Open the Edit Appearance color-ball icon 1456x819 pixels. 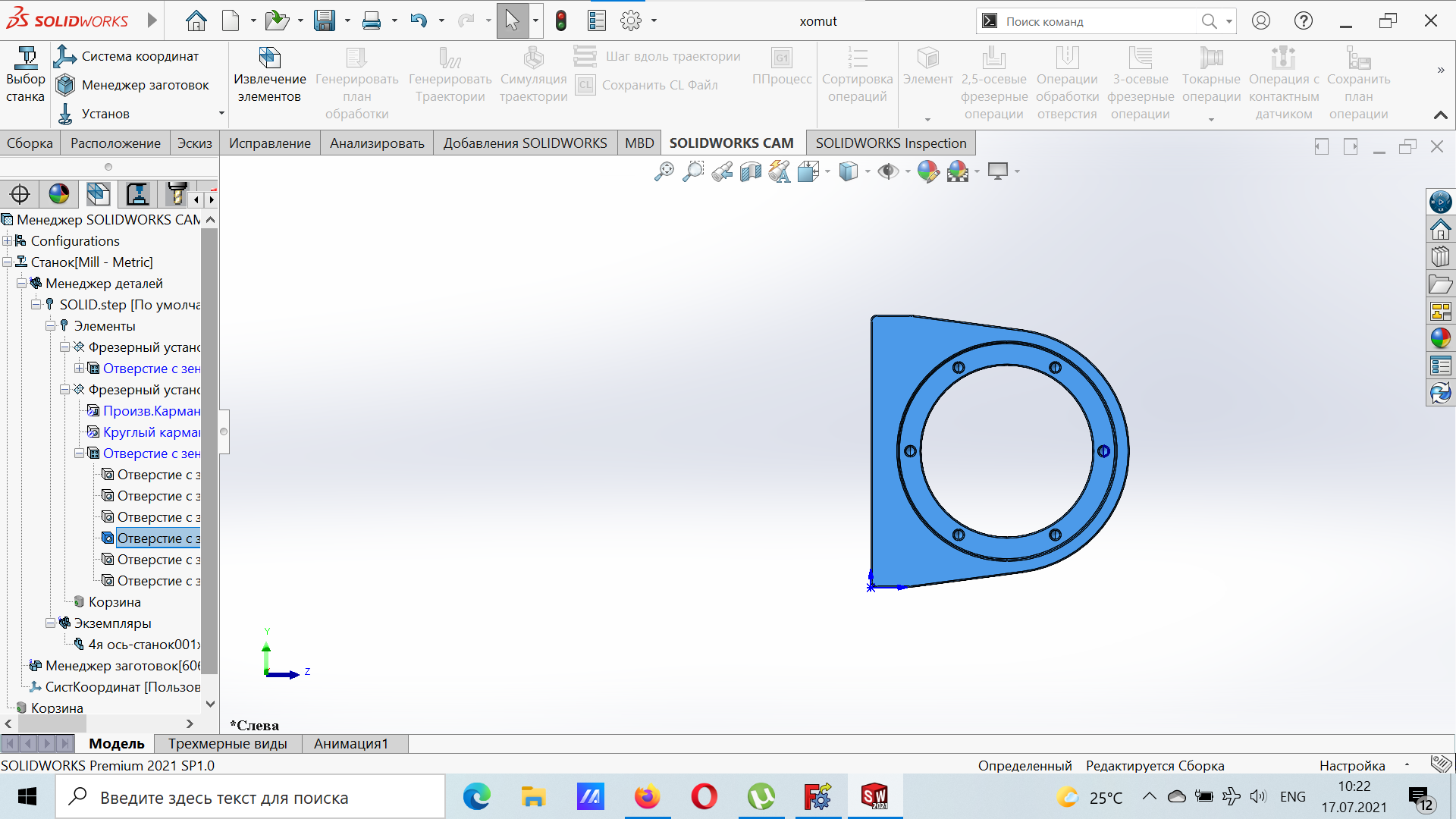927,171
